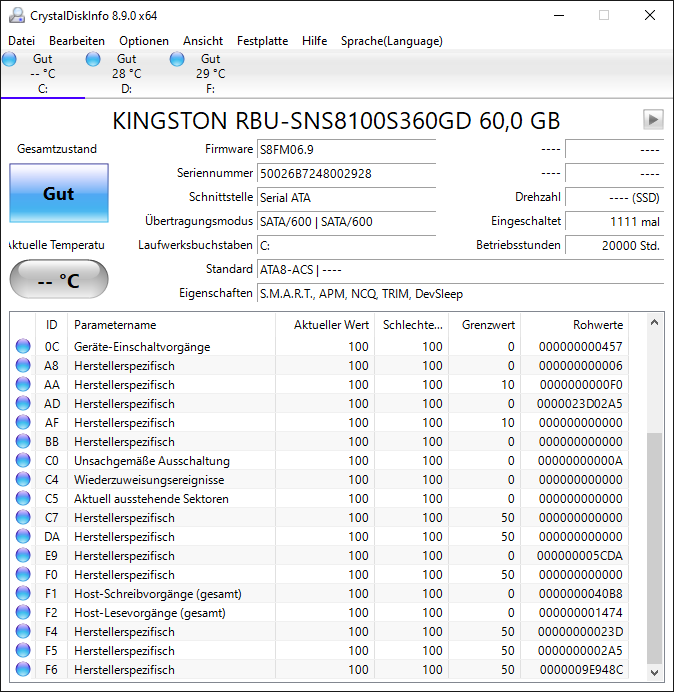Click the CrystalDiskInfo app icon in title bar
The image size is (674, 692).
click(x=17, y=15)
